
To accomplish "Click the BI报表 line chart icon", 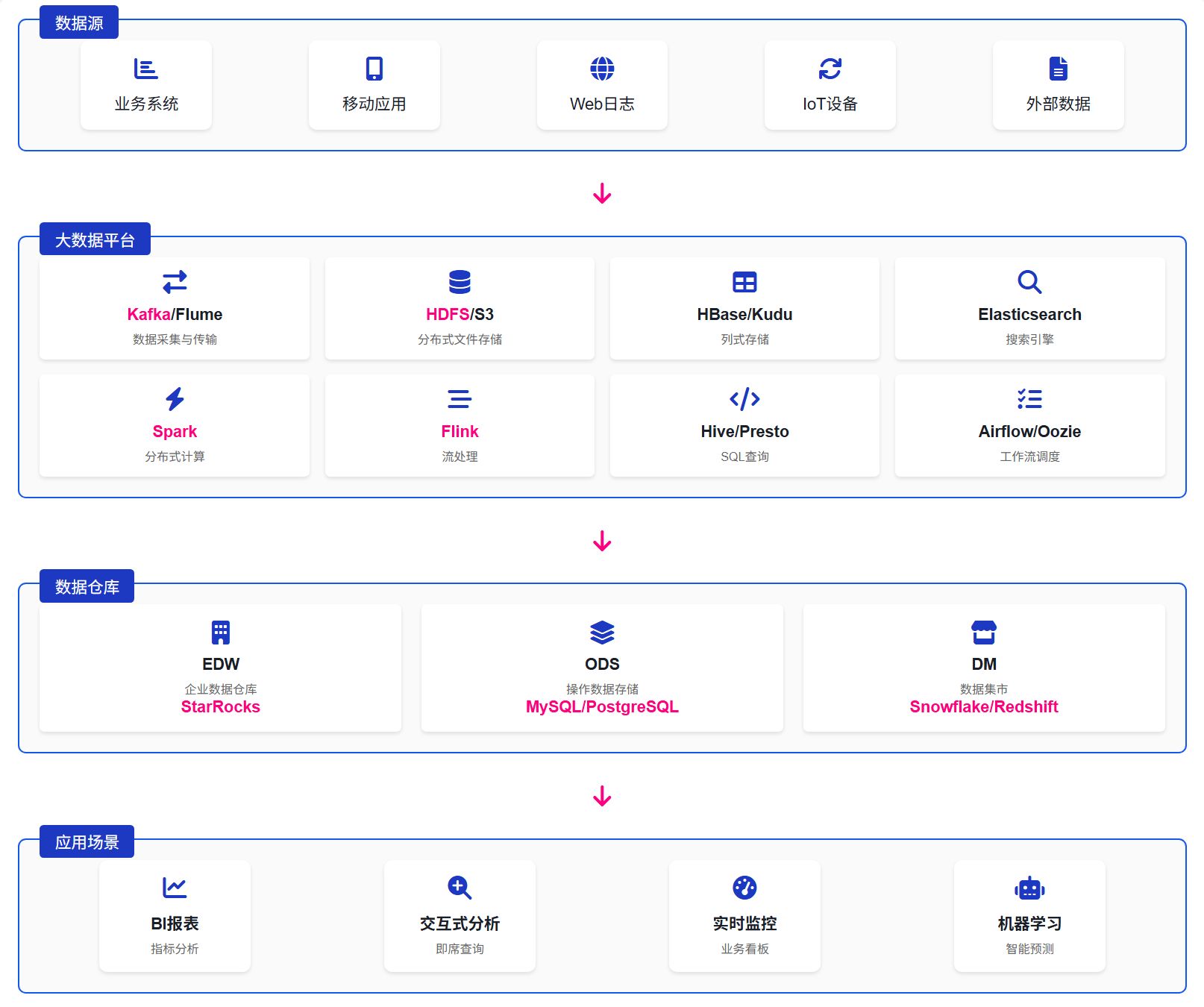I will (175, 888).
